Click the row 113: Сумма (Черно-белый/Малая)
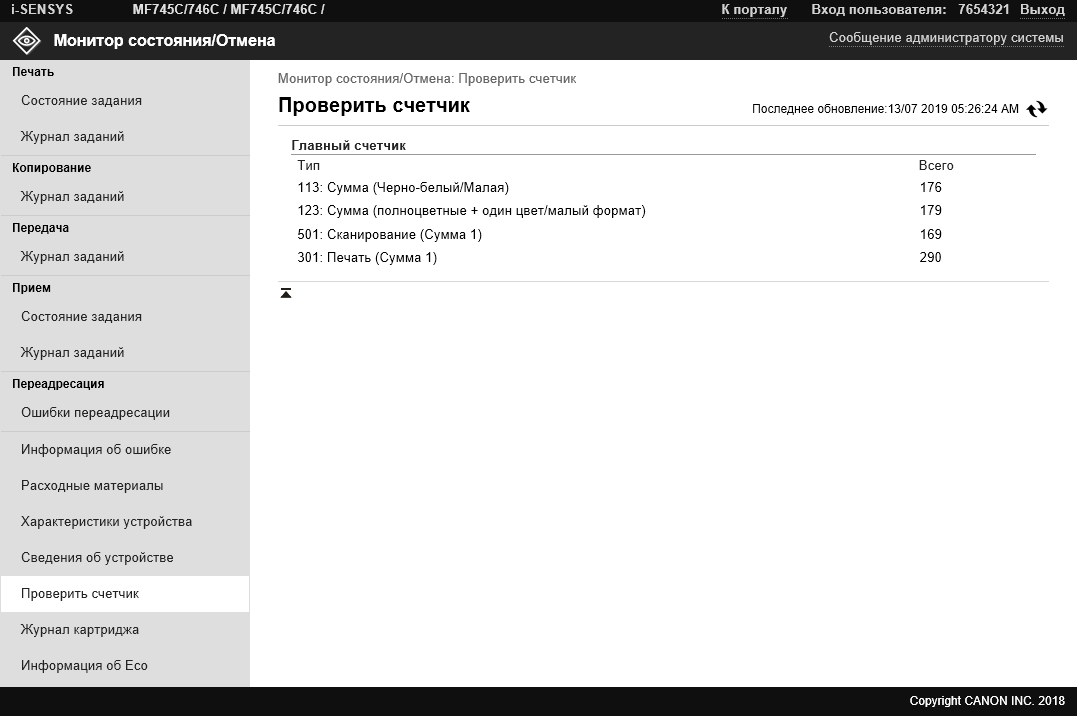The height and width of the screenshot is (716, 1077). coord(663,188)
